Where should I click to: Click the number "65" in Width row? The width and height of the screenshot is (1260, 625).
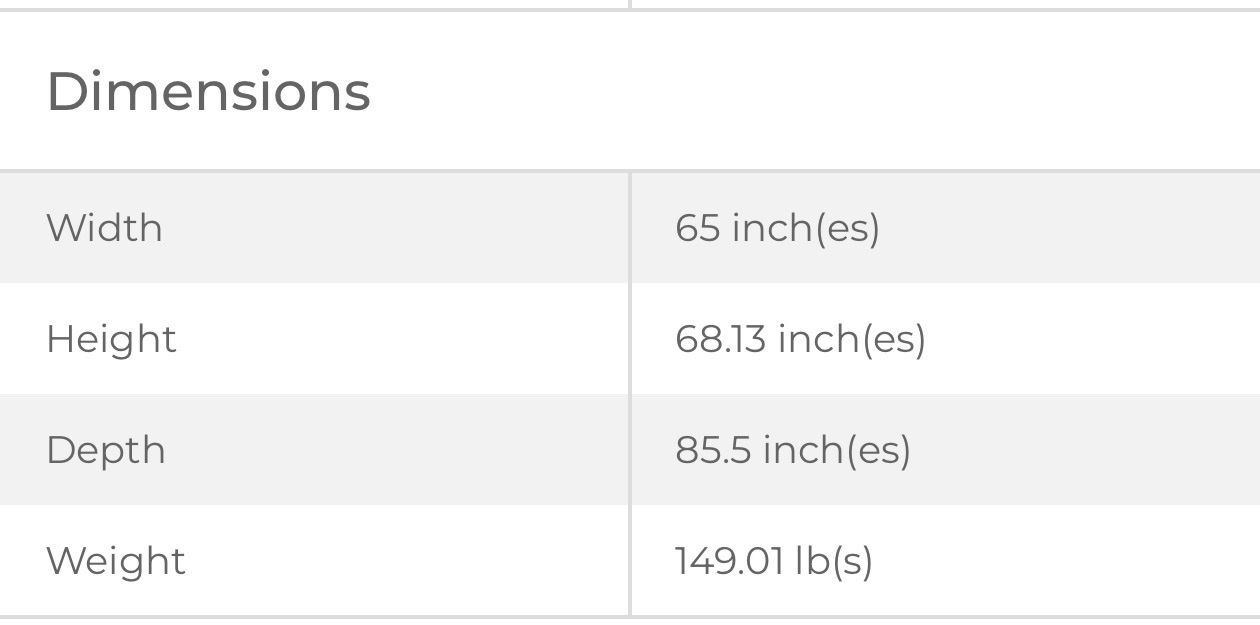698,229
